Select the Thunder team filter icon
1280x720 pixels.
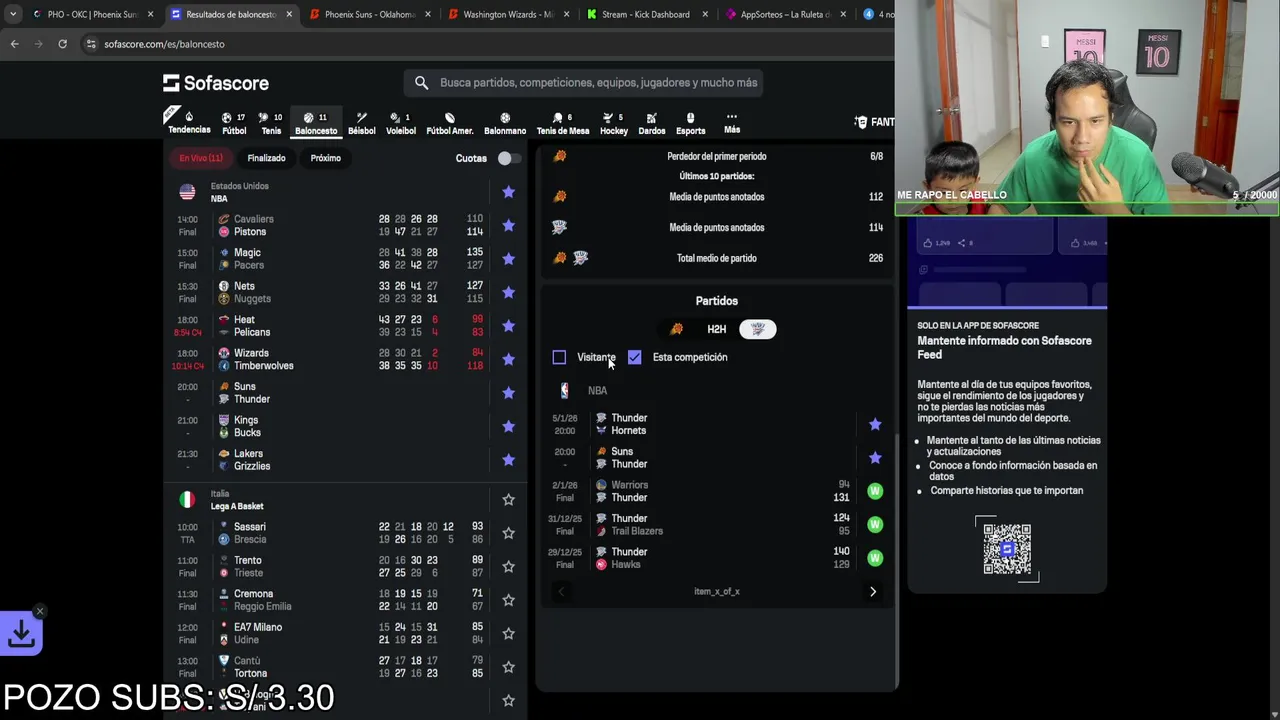coord(758,329)
